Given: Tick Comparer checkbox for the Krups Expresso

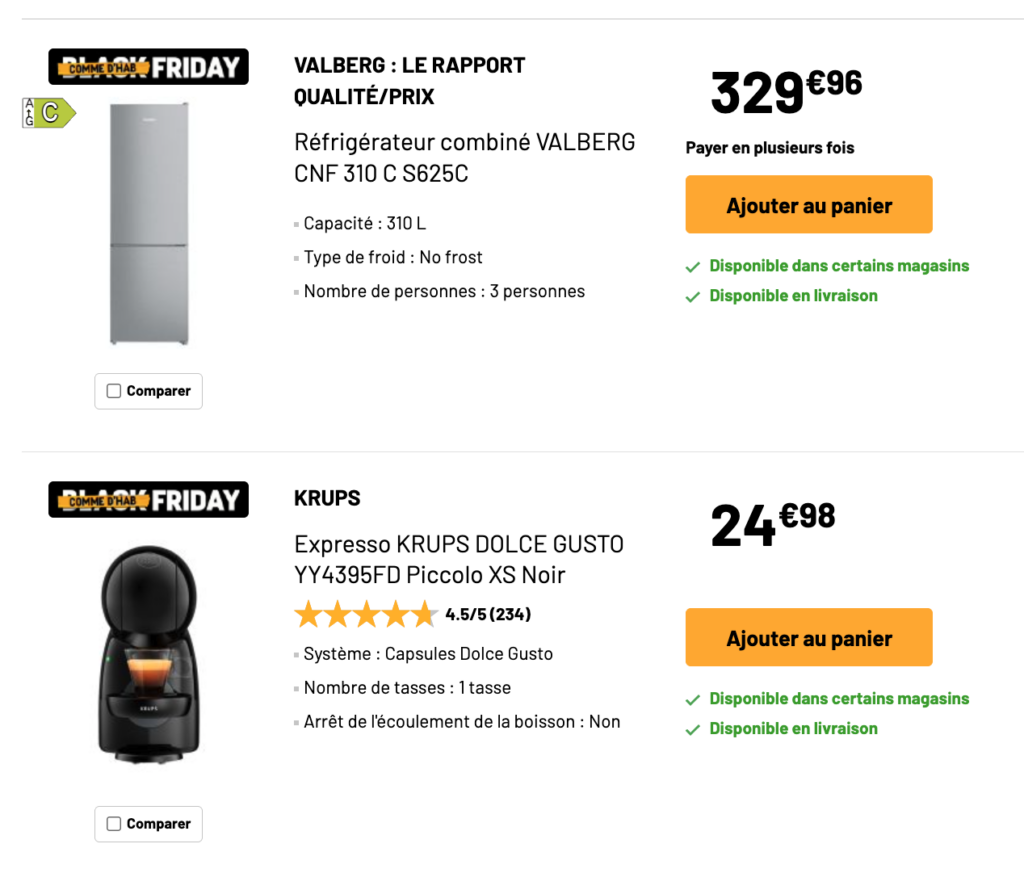Looking at the screenshot, I should click(114, 824).
